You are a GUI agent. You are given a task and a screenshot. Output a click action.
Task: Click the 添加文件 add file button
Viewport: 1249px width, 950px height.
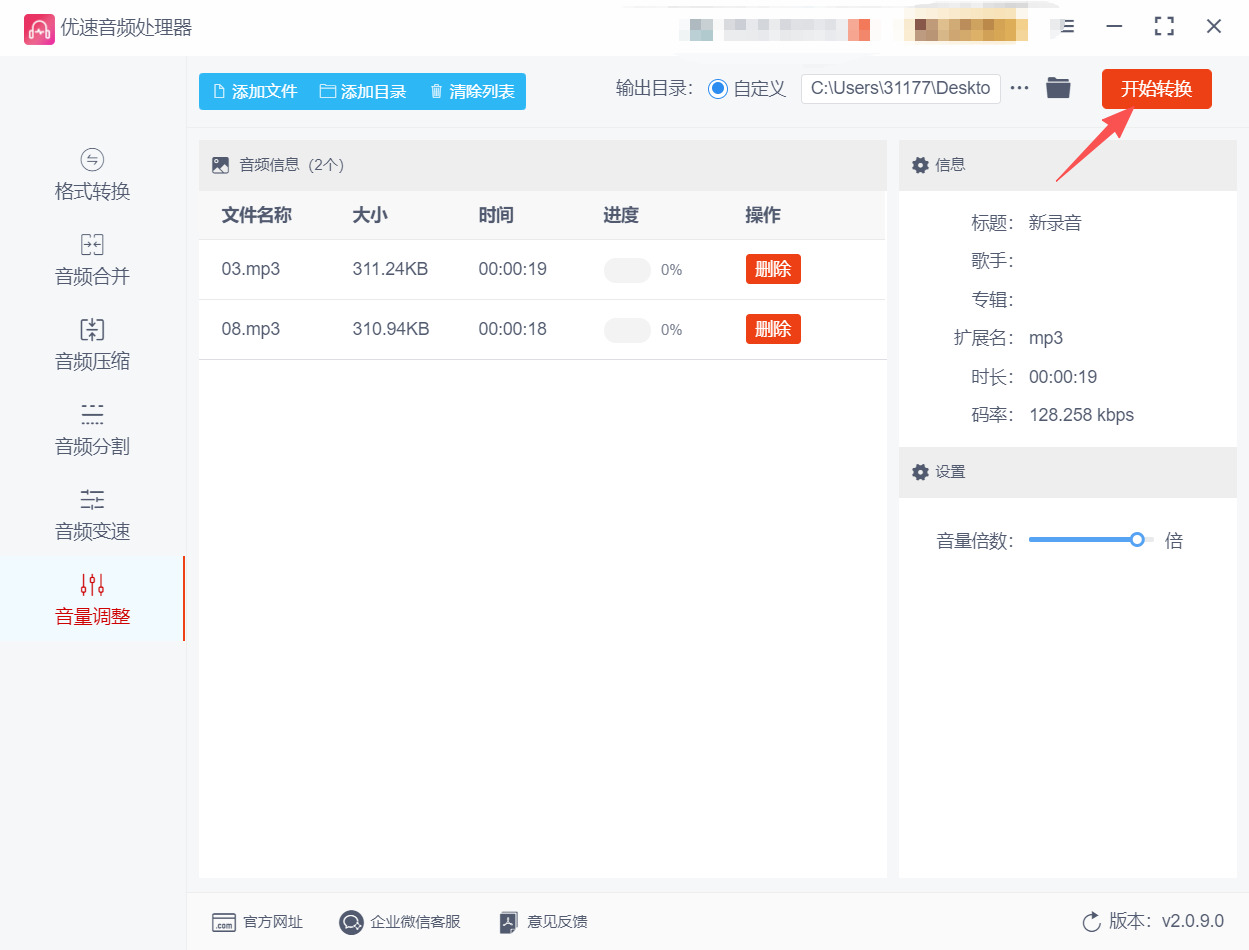pyautogui.click(x=255, y=91)
